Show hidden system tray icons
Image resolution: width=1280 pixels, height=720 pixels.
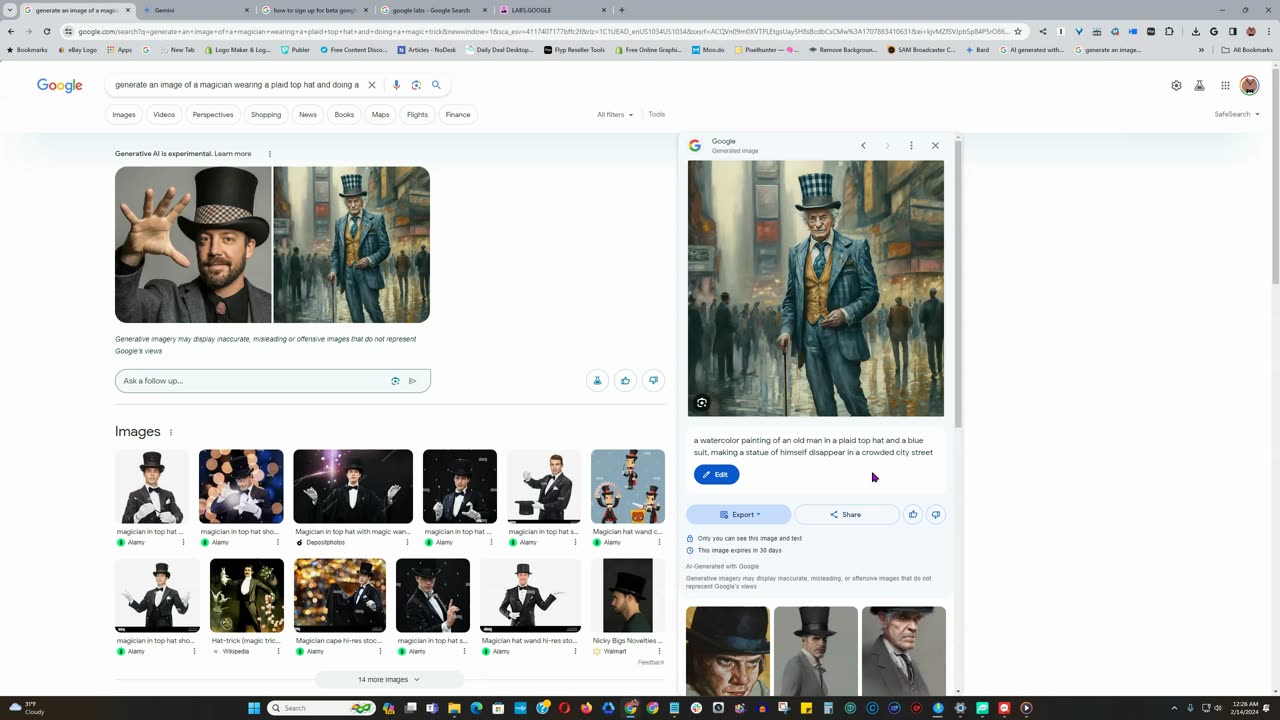click(x=1174, y=708)
